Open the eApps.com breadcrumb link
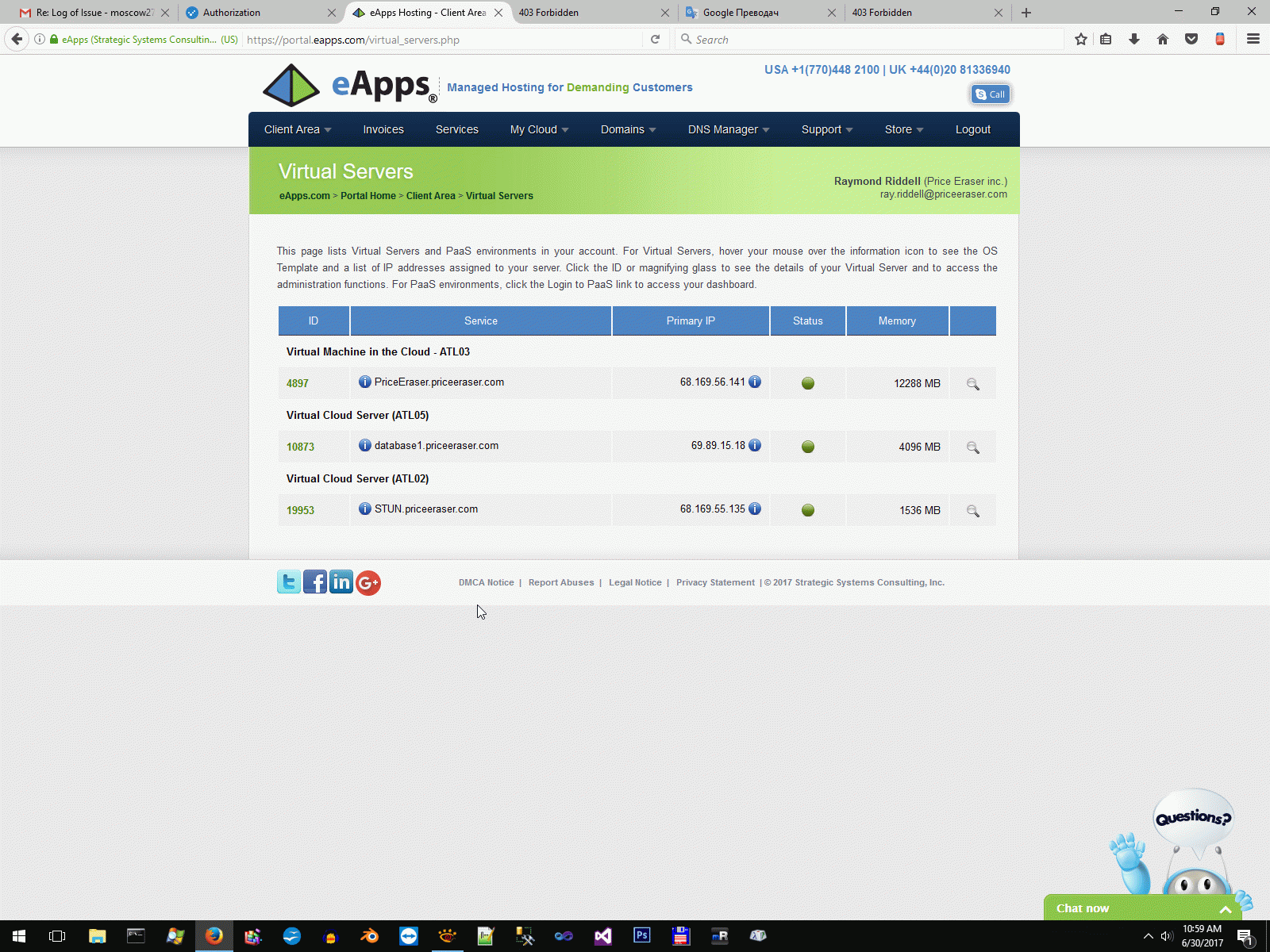Image resolution: width=1270 pixels, height=952 pixels. pyautogui.click(x=305, y=196)
